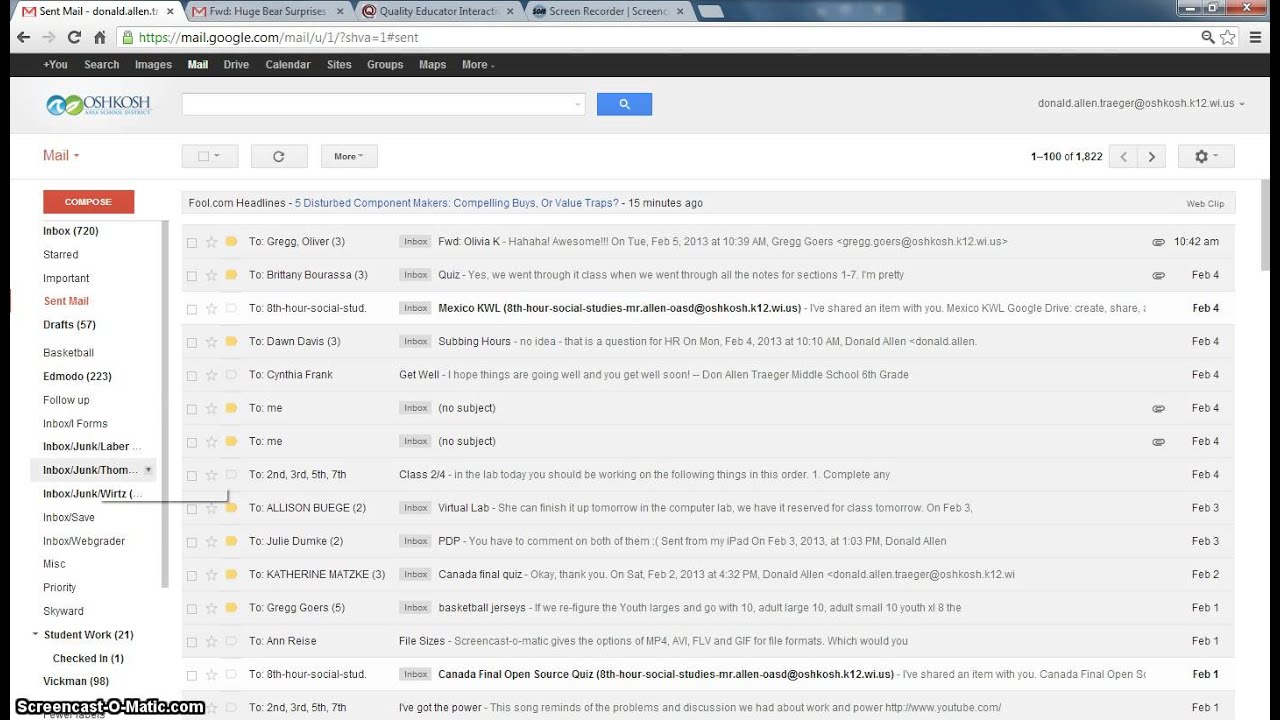Open Chrome menu button

[1258, 37]
